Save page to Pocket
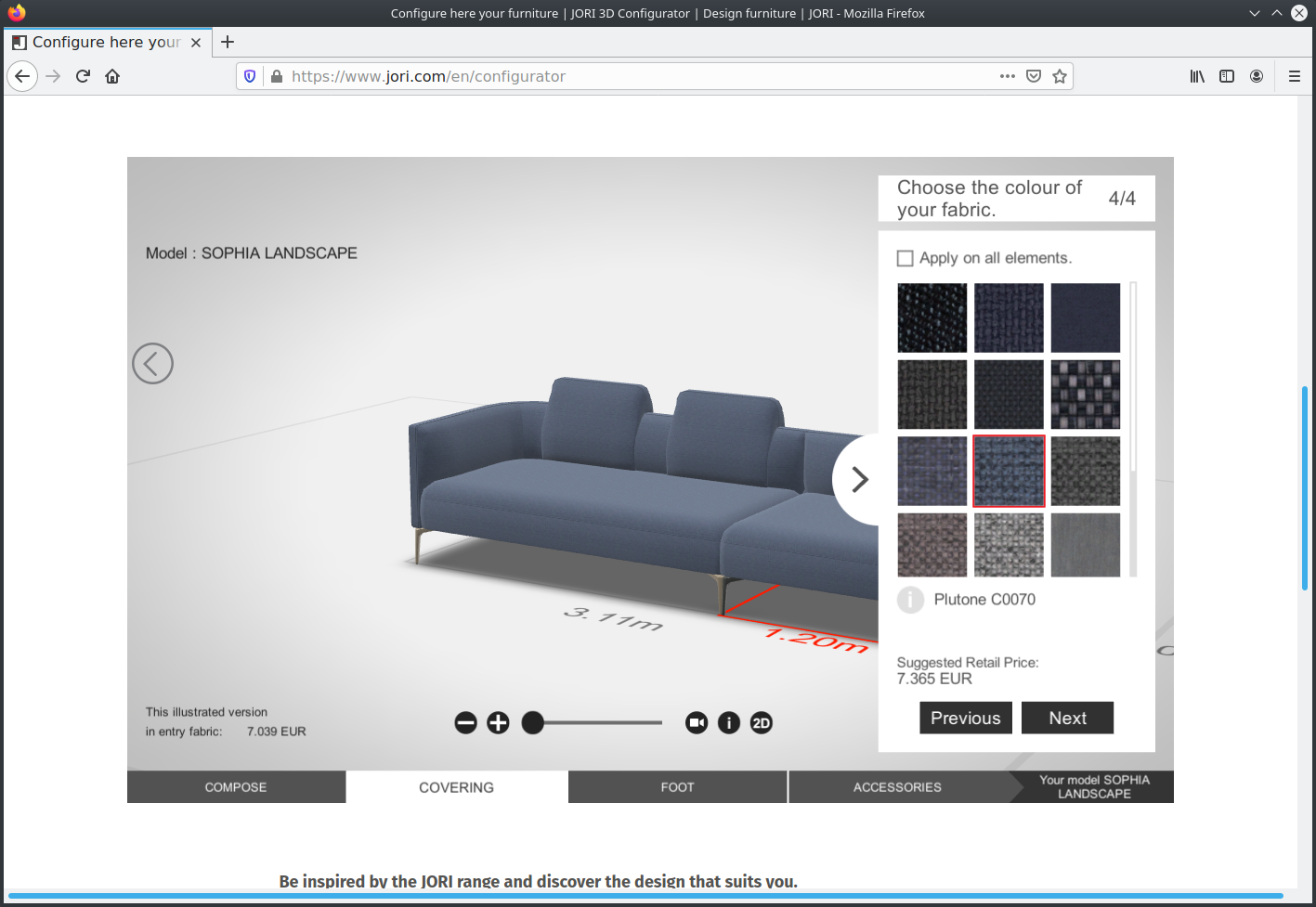 (1034, 76)
